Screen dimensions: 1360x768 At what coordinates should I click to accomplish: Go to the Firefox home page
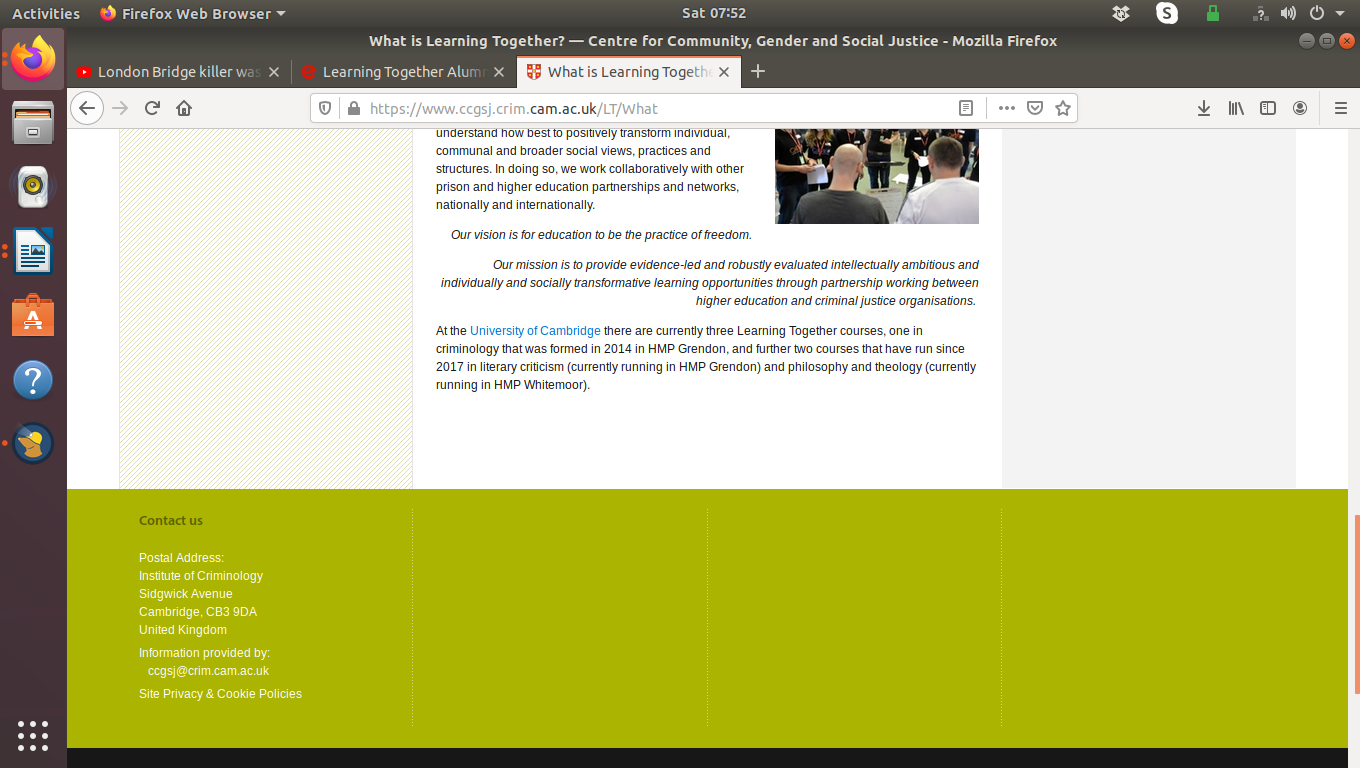pyautogui.click(x=184, y=108)
